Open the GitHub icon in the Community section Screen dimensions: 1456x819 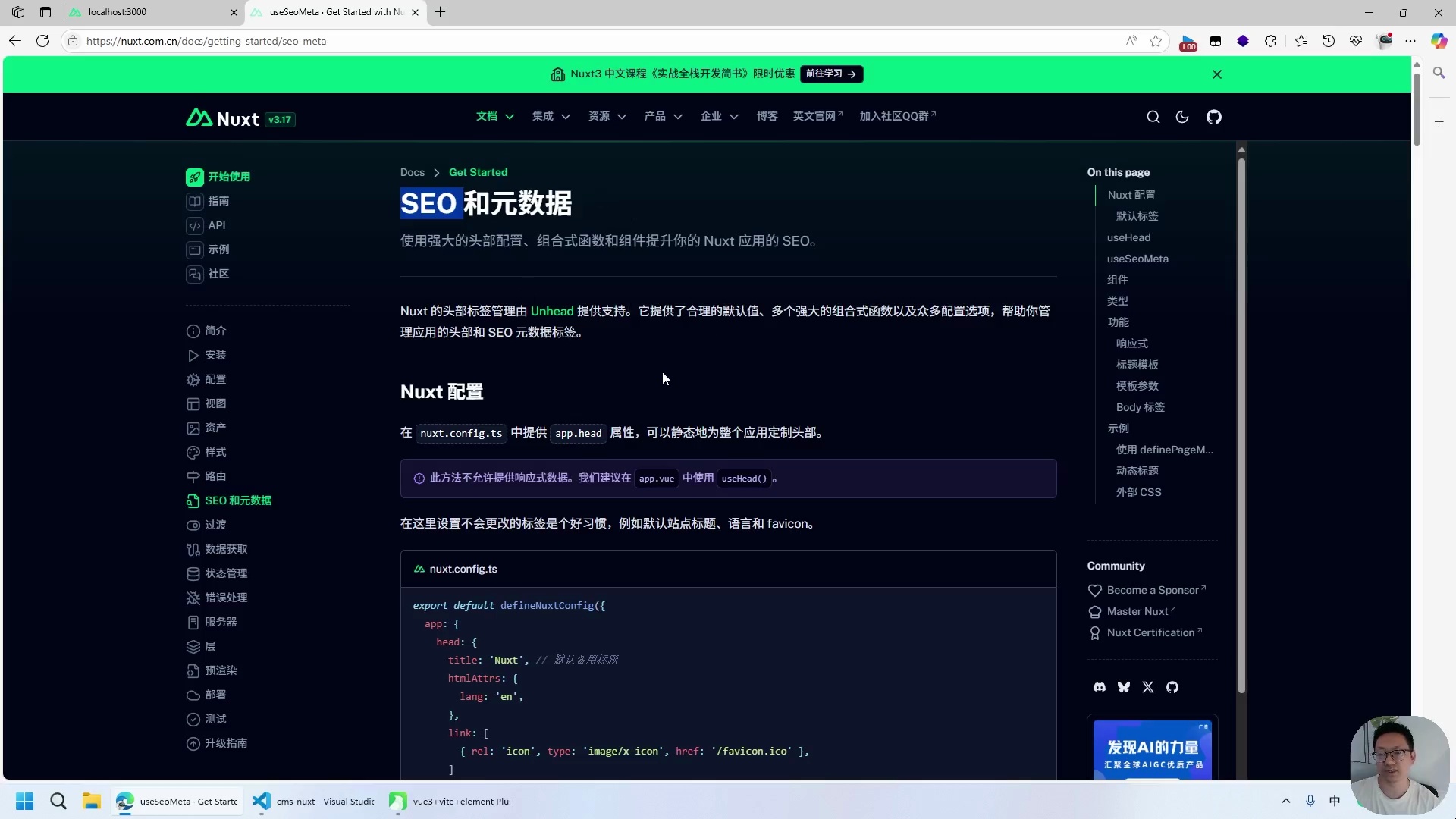point(1172,687)
